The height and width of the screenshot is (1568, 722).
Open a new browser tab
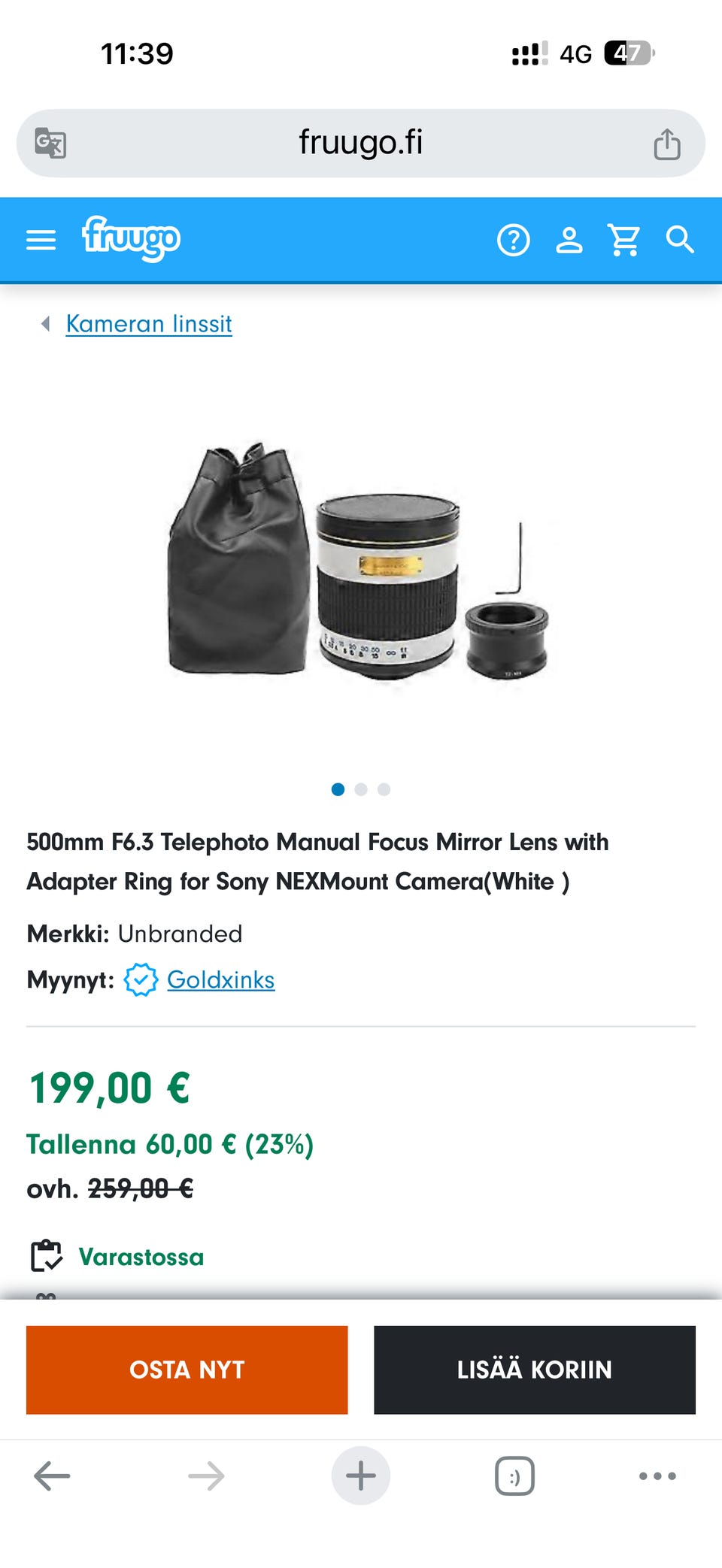tap(361, 1476)
